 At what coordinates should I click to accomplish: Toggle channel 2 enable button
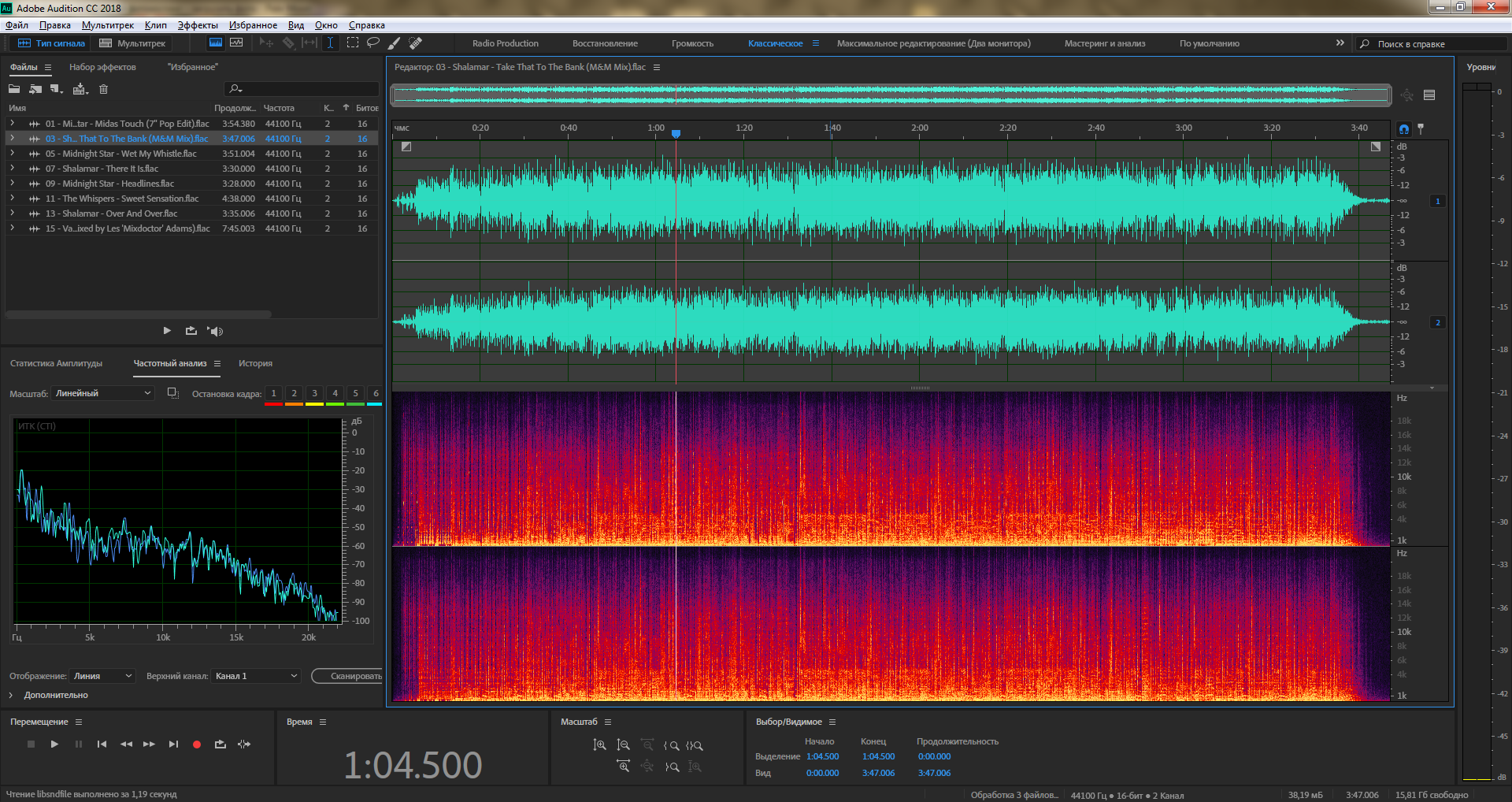pyautogui.click(x=1438, y=322)
